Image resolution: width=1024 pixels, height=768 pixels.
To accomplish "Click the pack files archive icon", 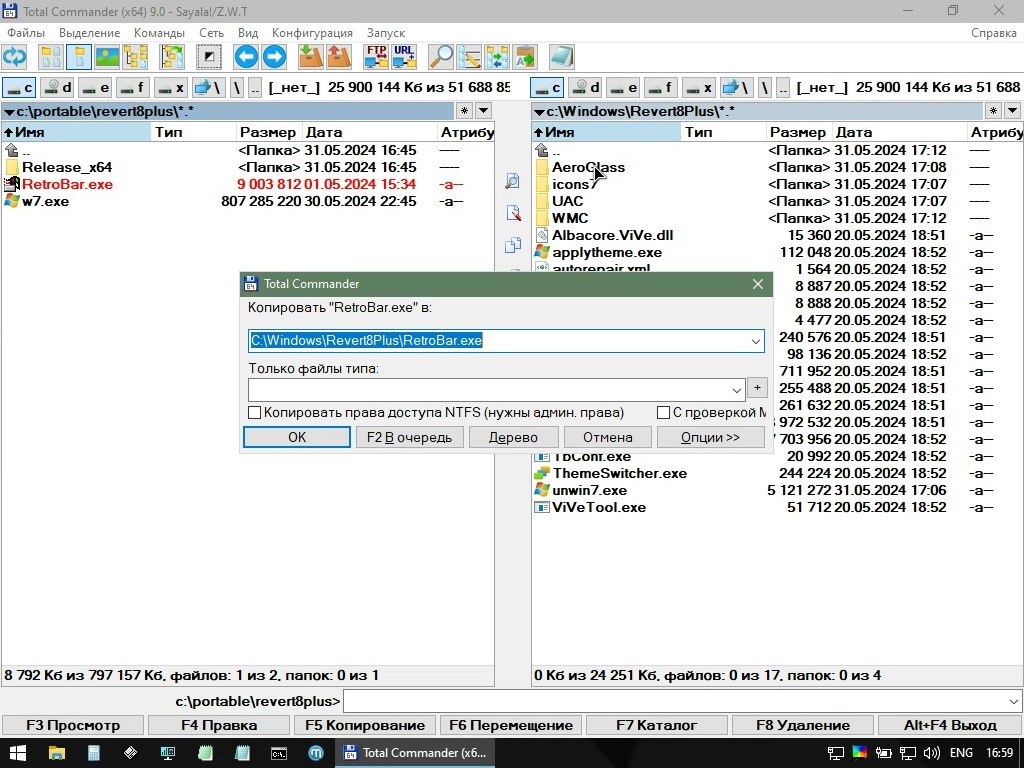I will point(311,57).
